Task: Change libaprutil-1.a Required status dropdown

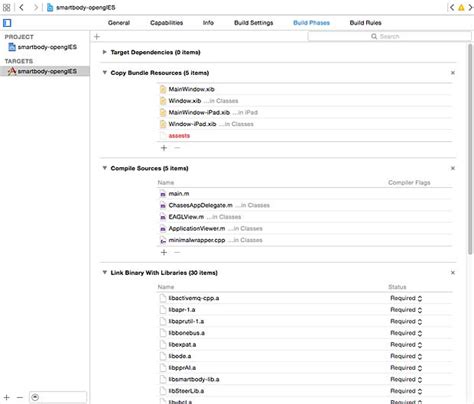Action: pos(406,321)
